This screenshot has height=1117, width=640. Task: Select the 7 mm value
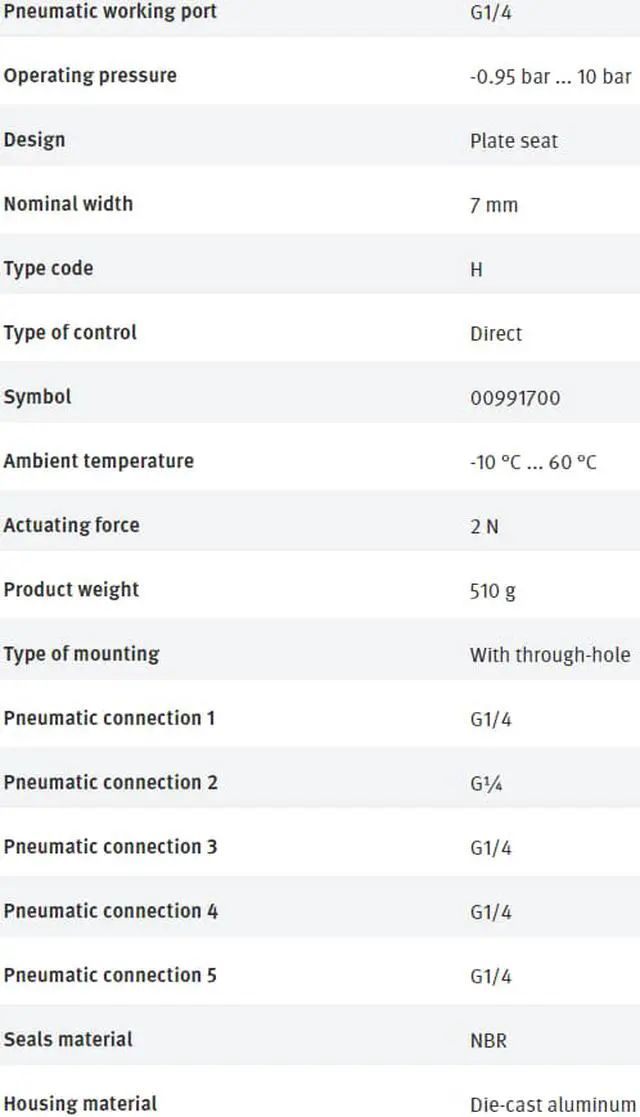pos(494,205)
